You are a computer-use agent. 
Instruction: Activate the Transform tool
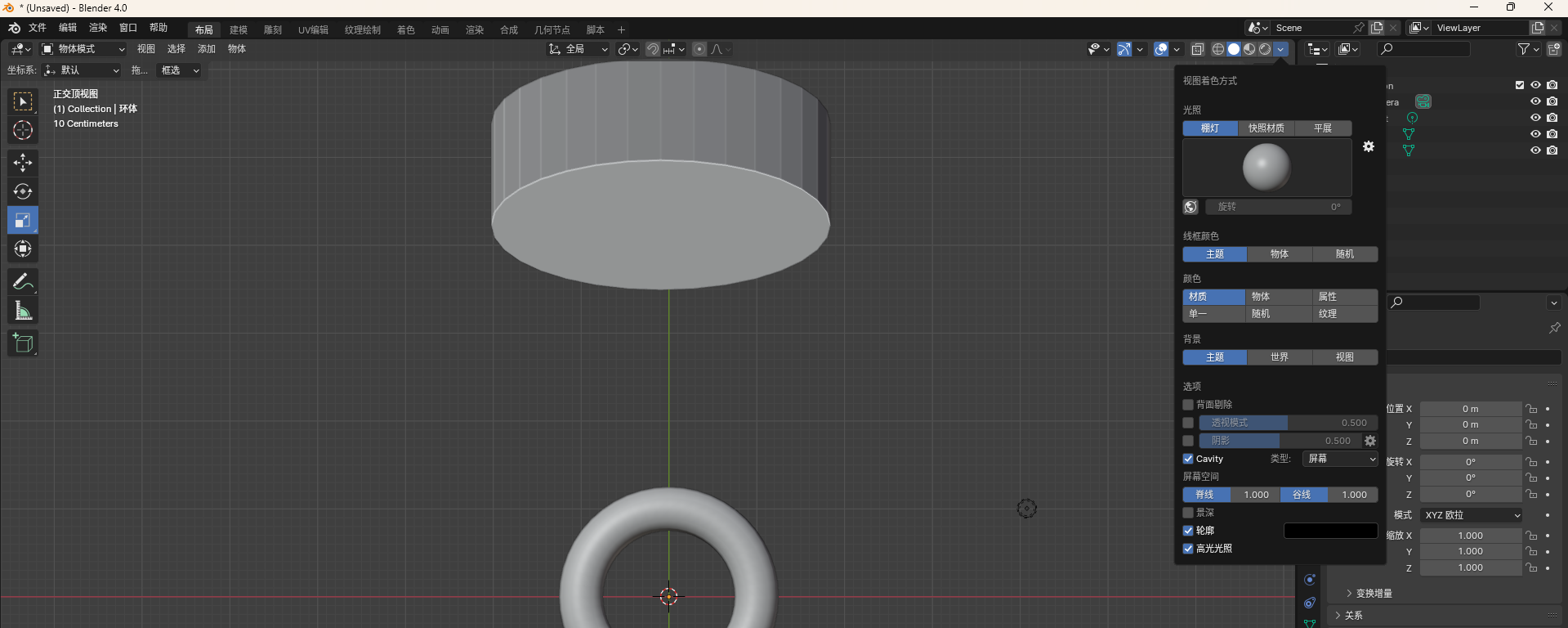coord(23,249)
